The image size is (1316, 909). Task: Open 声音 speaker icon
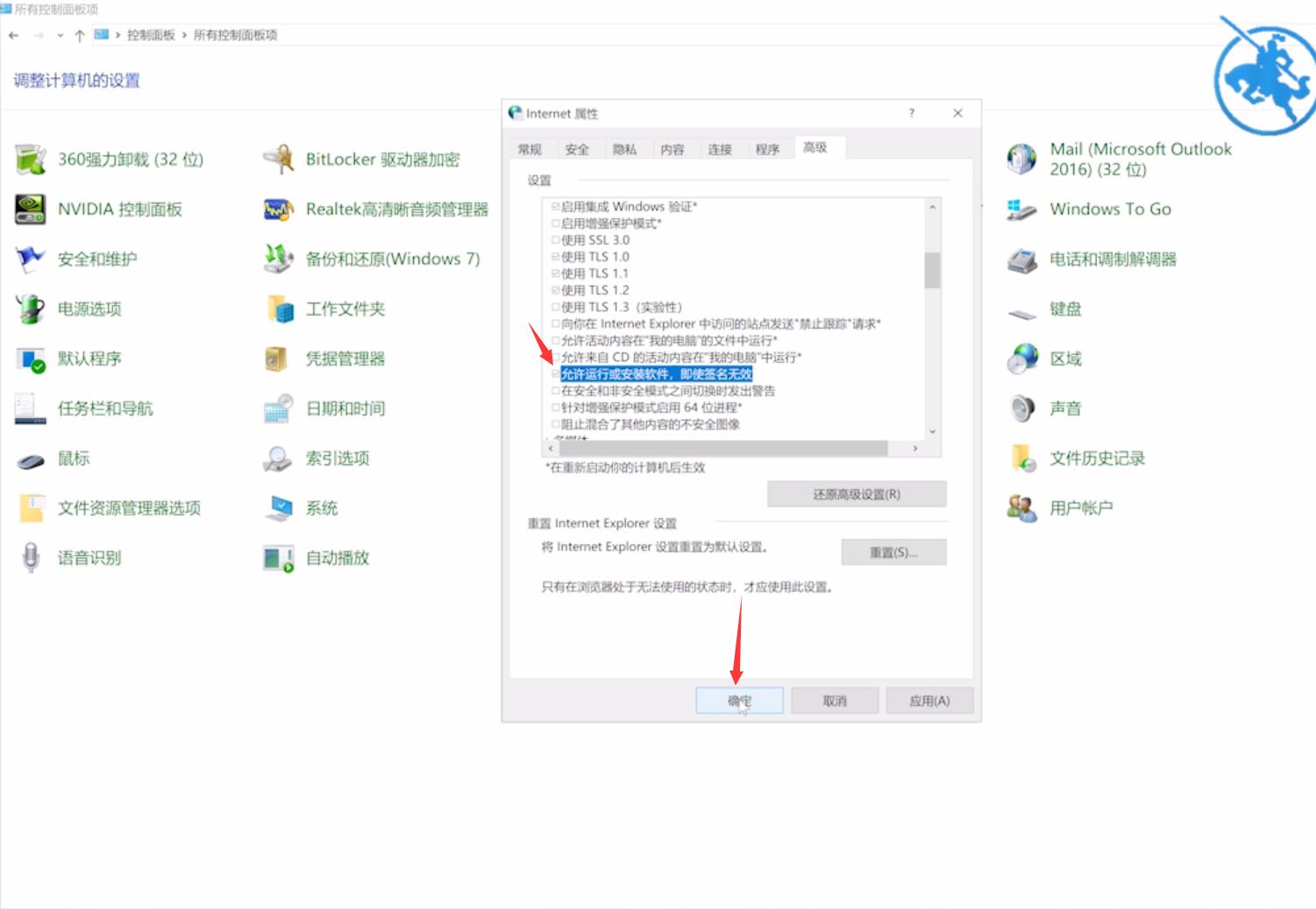1021,408
